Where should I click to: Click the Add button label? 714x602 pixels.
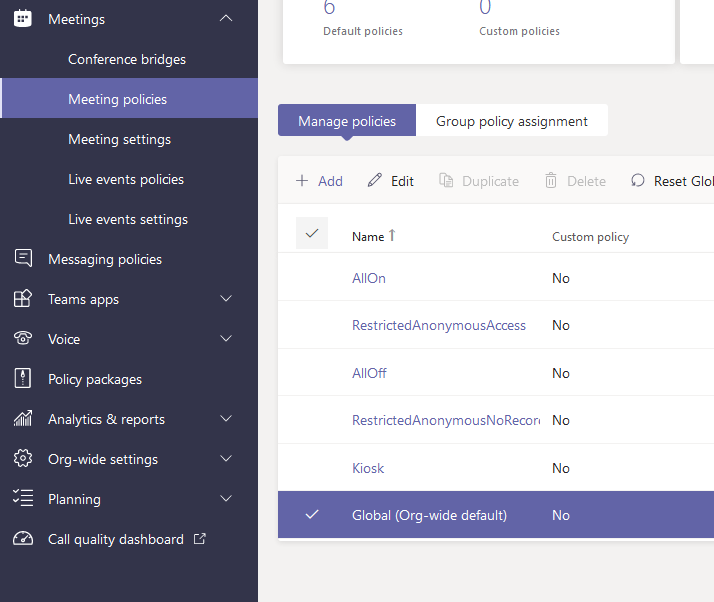330,181
